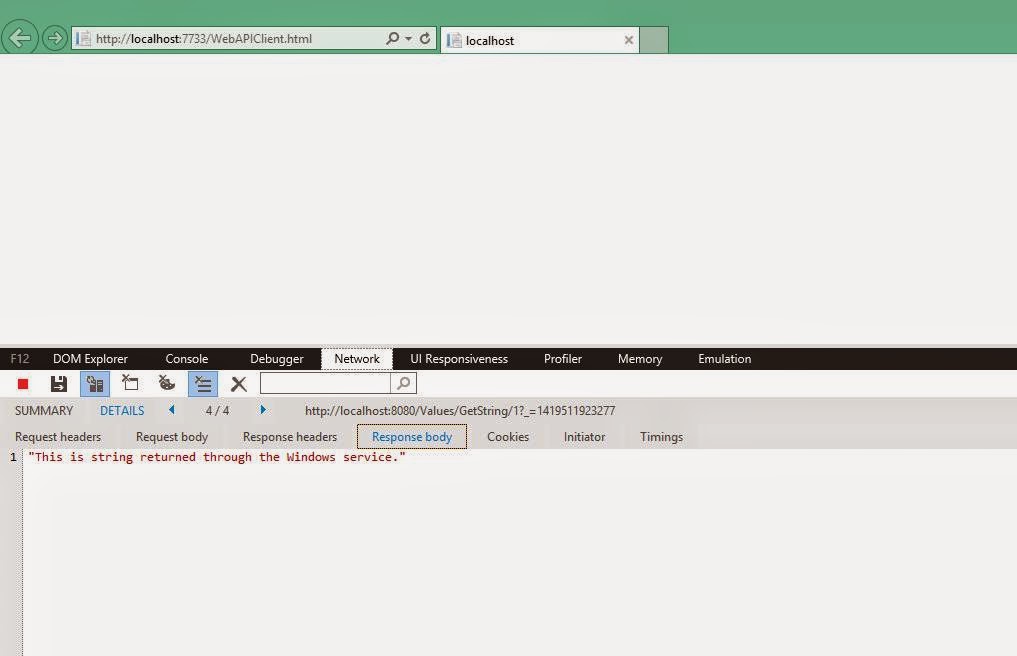Viewport: 1017px width, 656px height.
Task: Open the Initiator tab
Action: point(584,437)
